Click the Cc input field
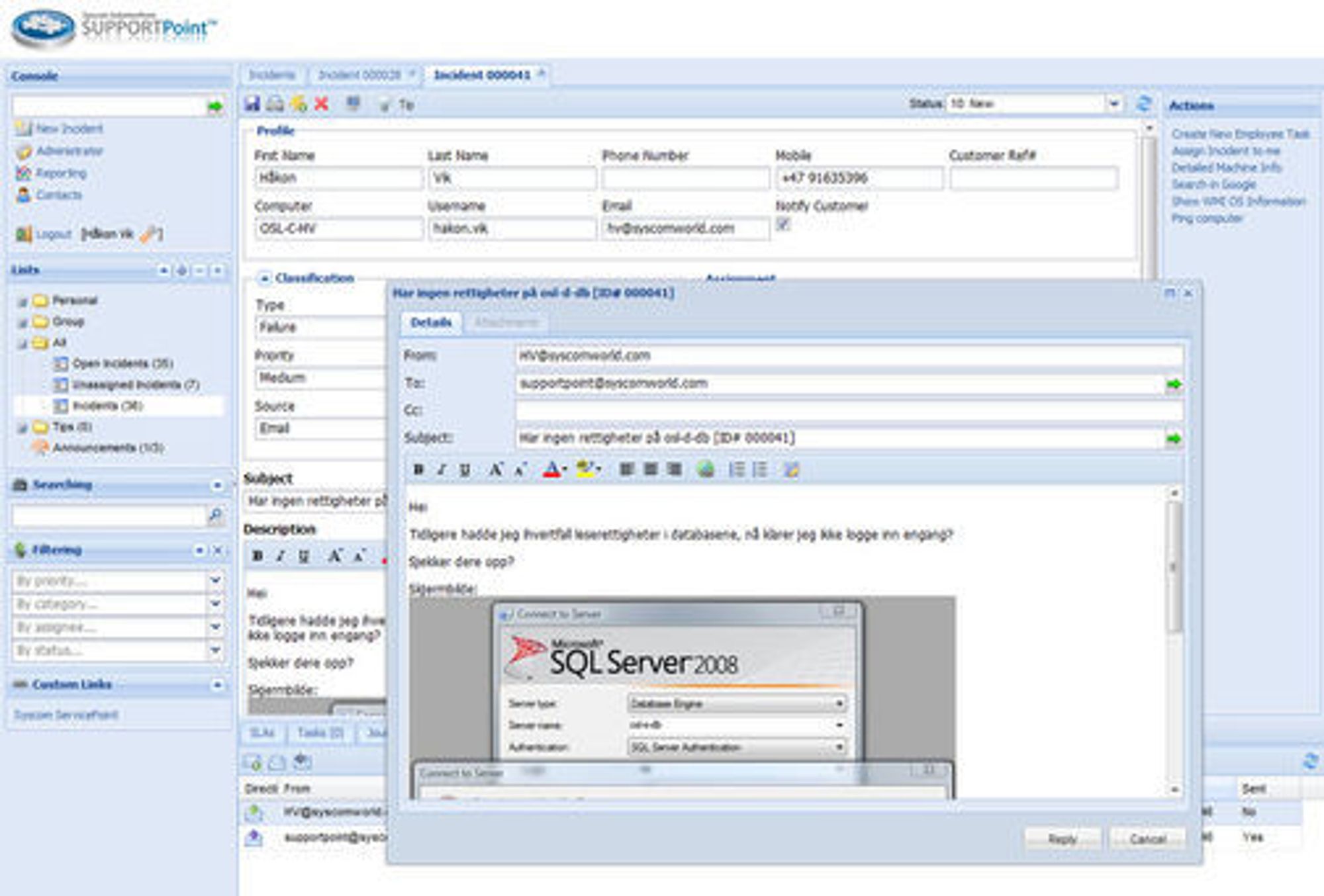This screenshot has height=896, width=1324. 849,410
